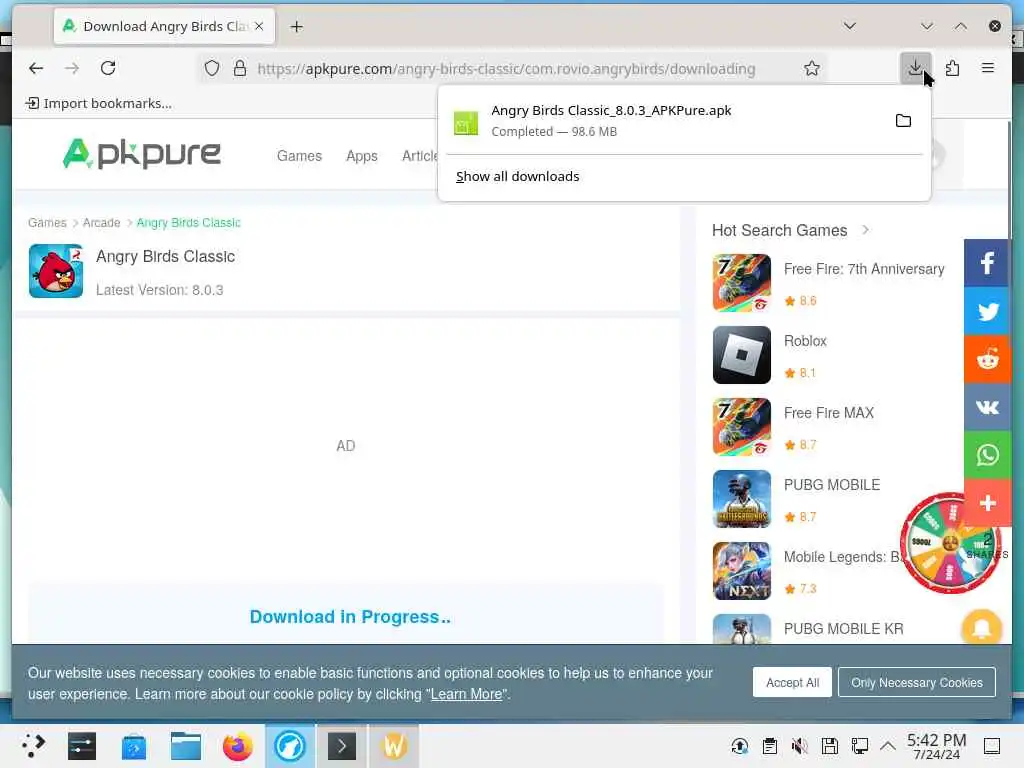Open the Roblox game link
Screen dimensions: 1024x768
coord(805,341)
